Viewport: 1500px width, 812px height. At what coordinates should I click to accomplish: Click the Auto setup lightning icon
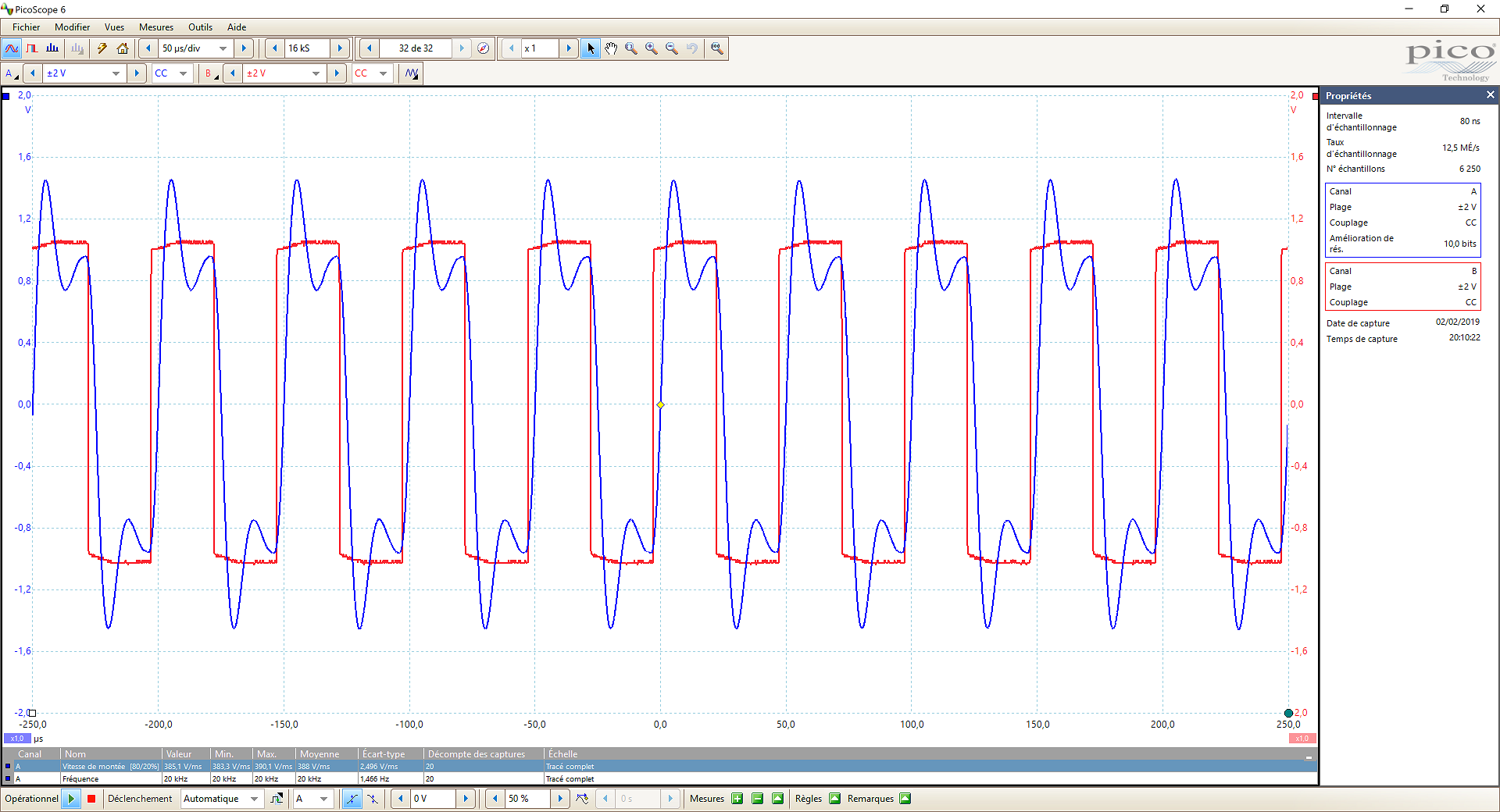click(x=102, y=48)
